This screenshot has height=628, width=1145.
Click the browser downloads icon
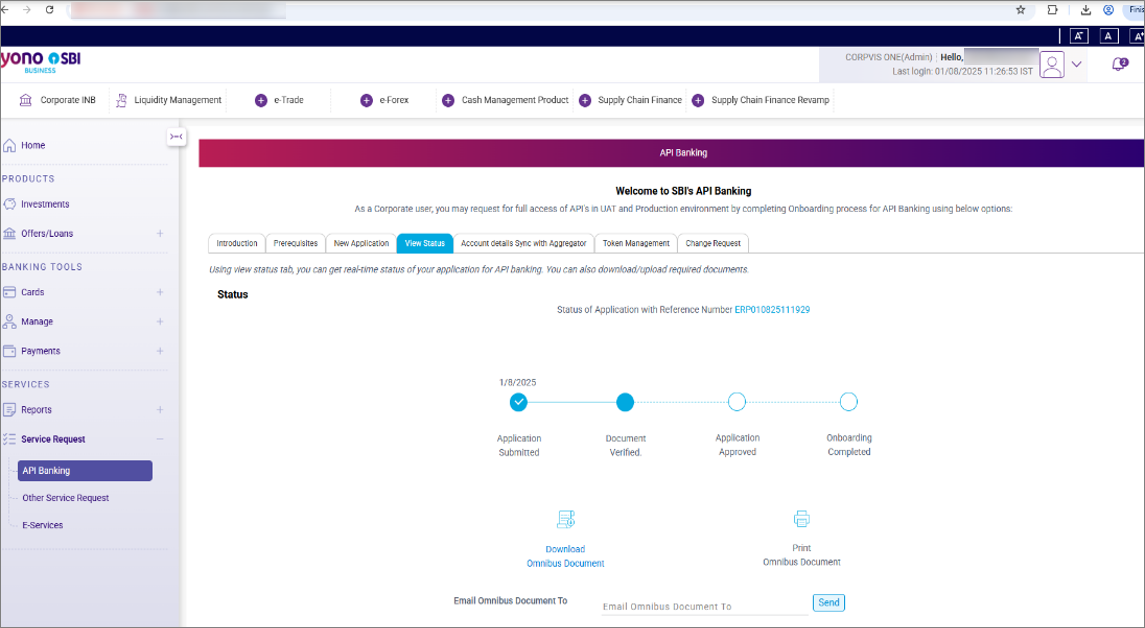pos(1086,10)
